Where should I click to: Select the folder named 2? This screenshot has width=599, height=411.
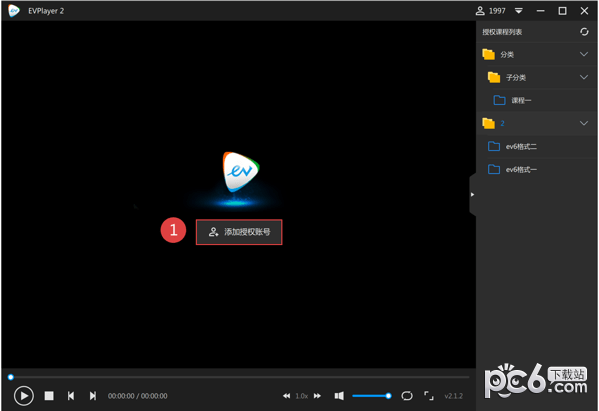[537, 123]
